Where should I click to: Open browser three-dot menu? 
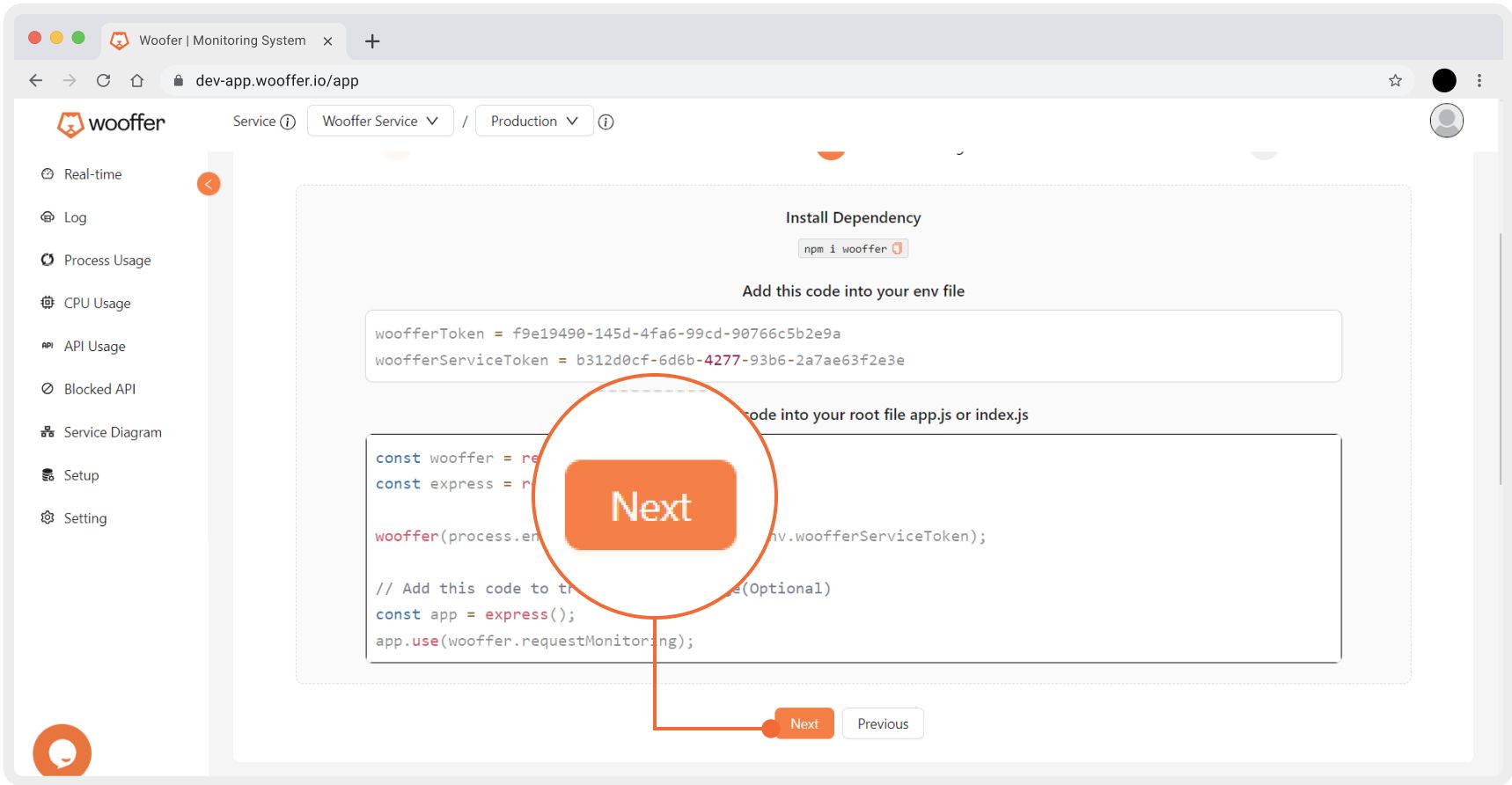click(x=1479, y=80)
